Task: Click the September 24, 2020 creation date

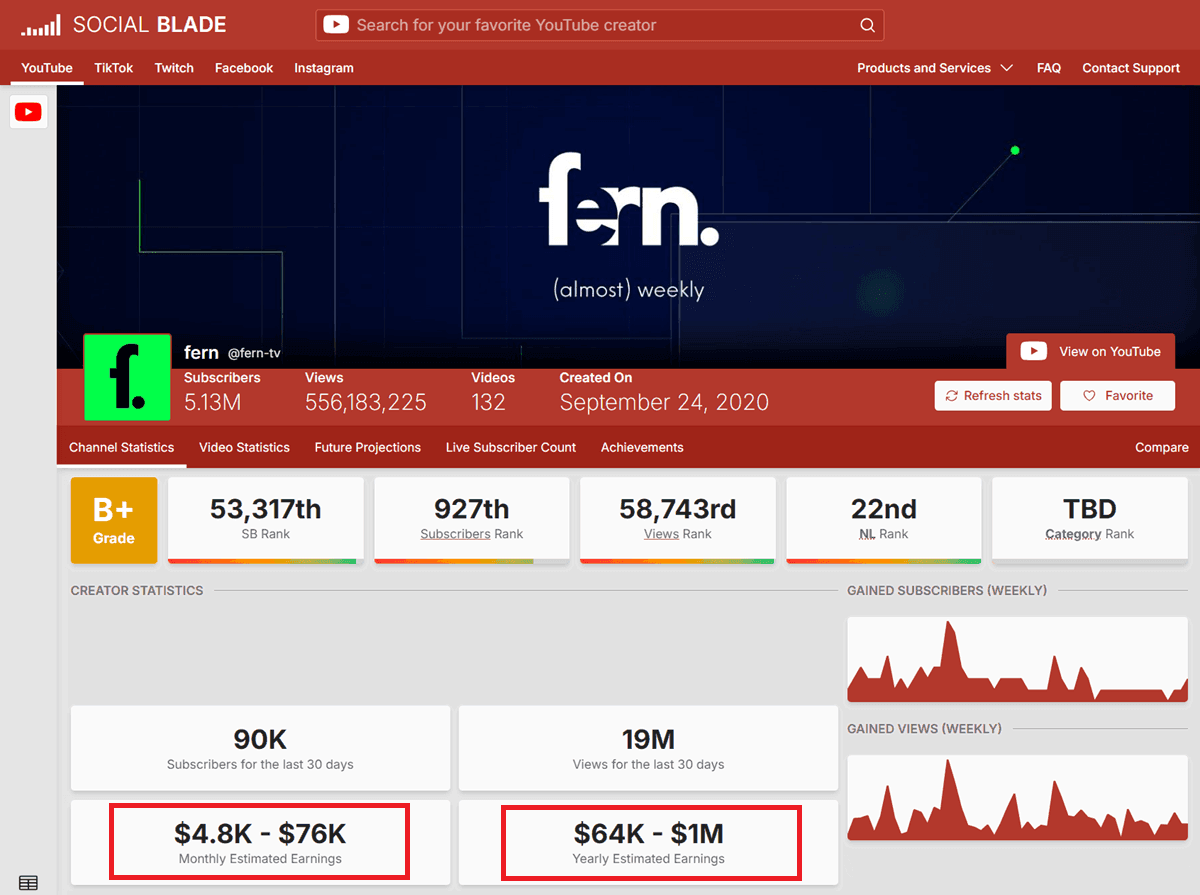Action: (x=664, y=402)
